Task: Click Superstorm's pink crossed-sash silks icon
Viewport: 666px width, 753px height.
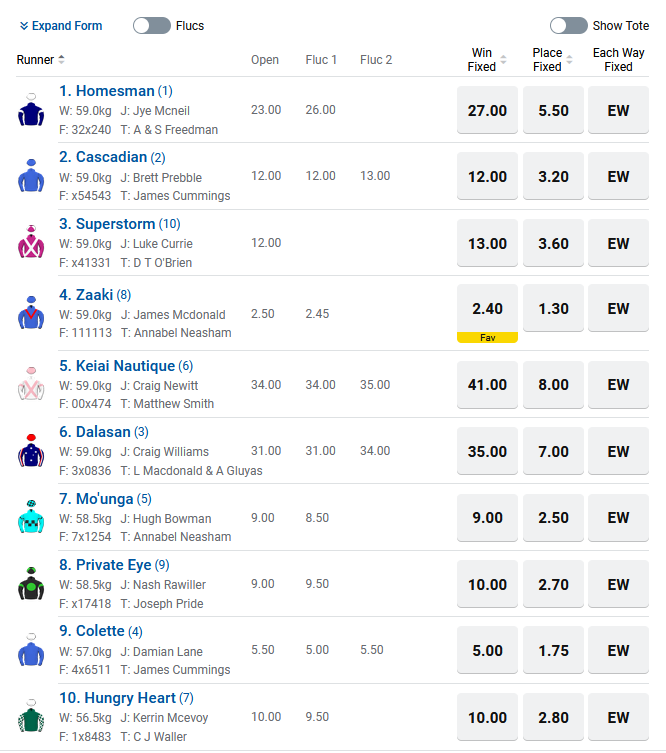Action: pyautogui.click(x=31, y=242)
